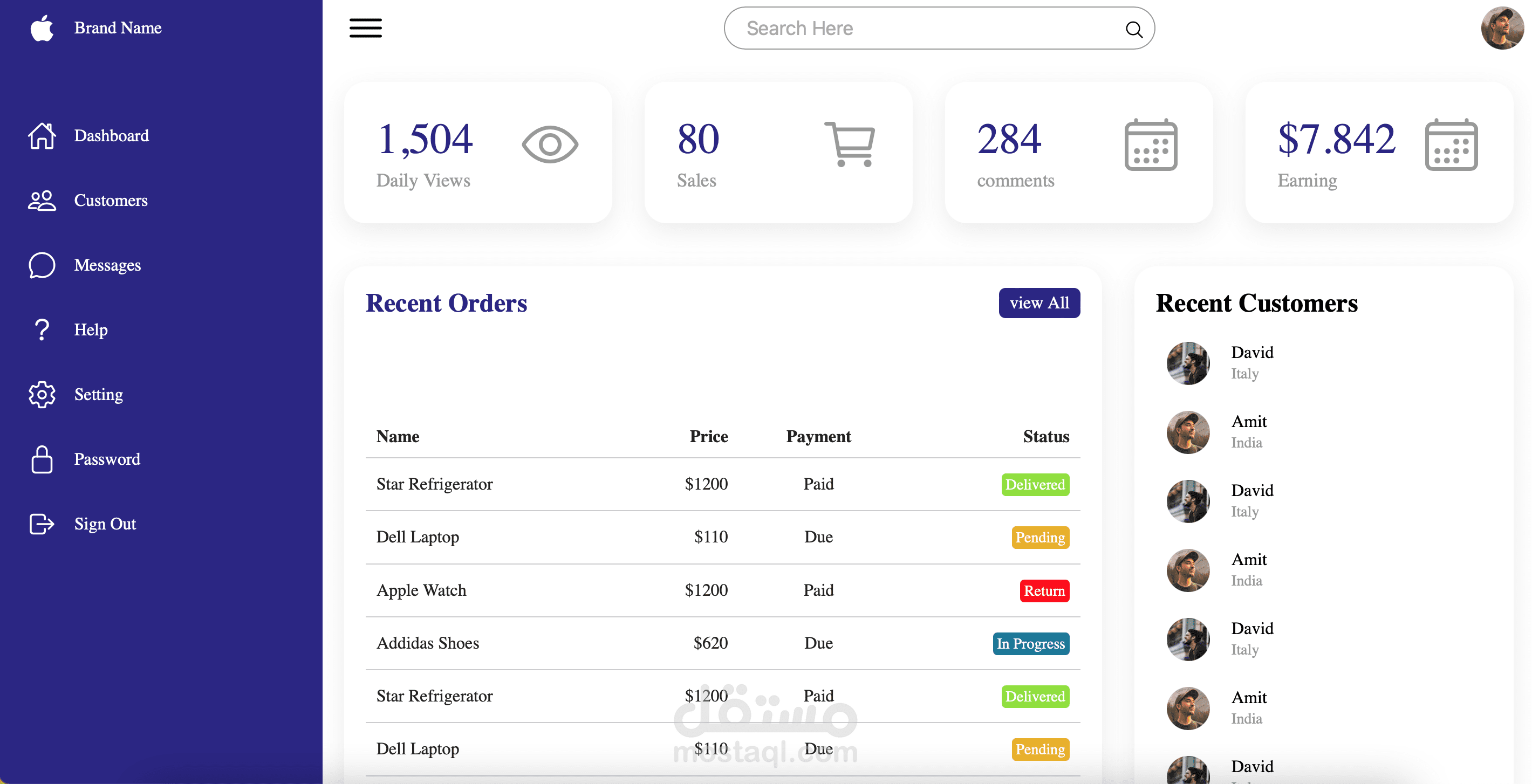This screenshot has width=1532, height=784.
Task: Click the shopping cart icon on Sales card
Action: pyautogui.click(x=849, y=143)
